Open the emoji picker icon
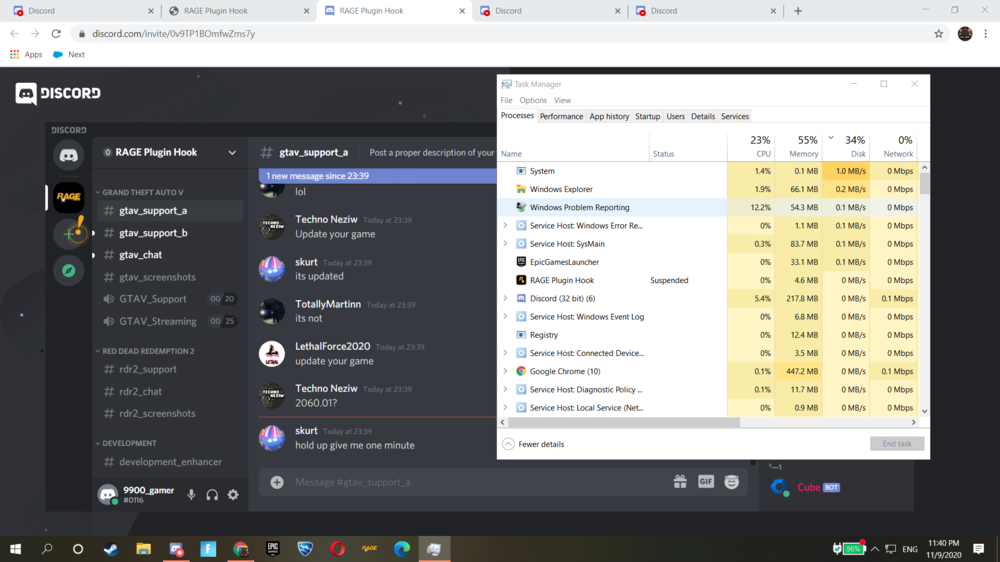Image resolution: width=1000 pixels, height=562 pixels. click(732, 482)
